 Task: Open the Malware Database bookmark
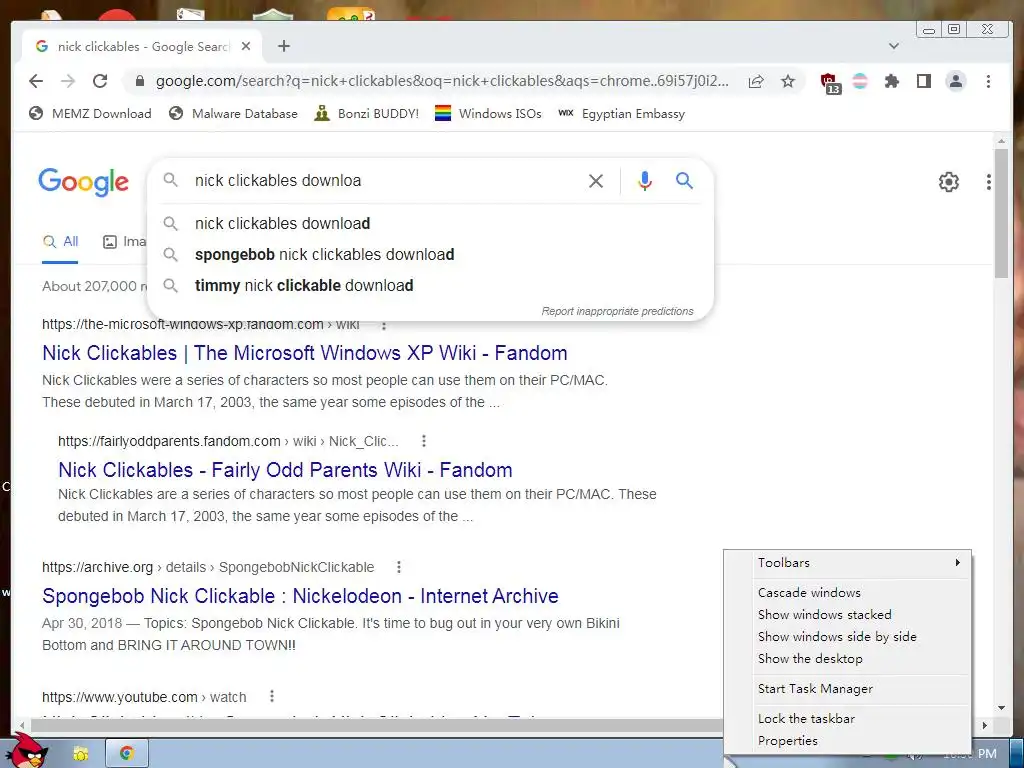click(x=233, y=114)
